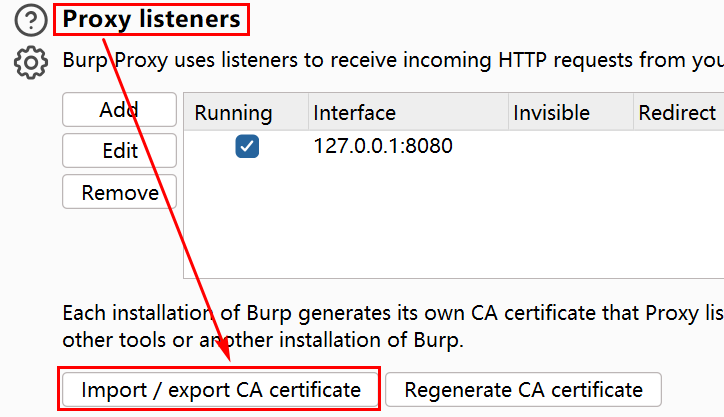The width and height of the screenshot is (724, 417).
Task: Click the Add listener button
Action: 119,109
